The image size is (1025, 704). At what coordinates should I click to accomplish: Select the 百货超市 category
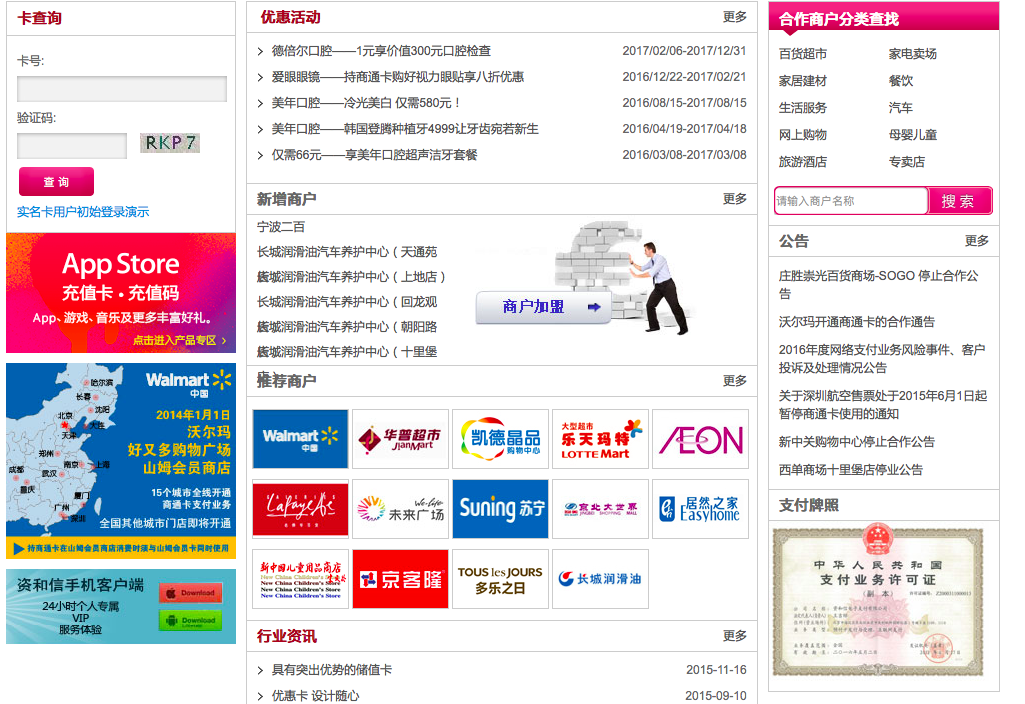pyautogui.click(x=803, y=54)
